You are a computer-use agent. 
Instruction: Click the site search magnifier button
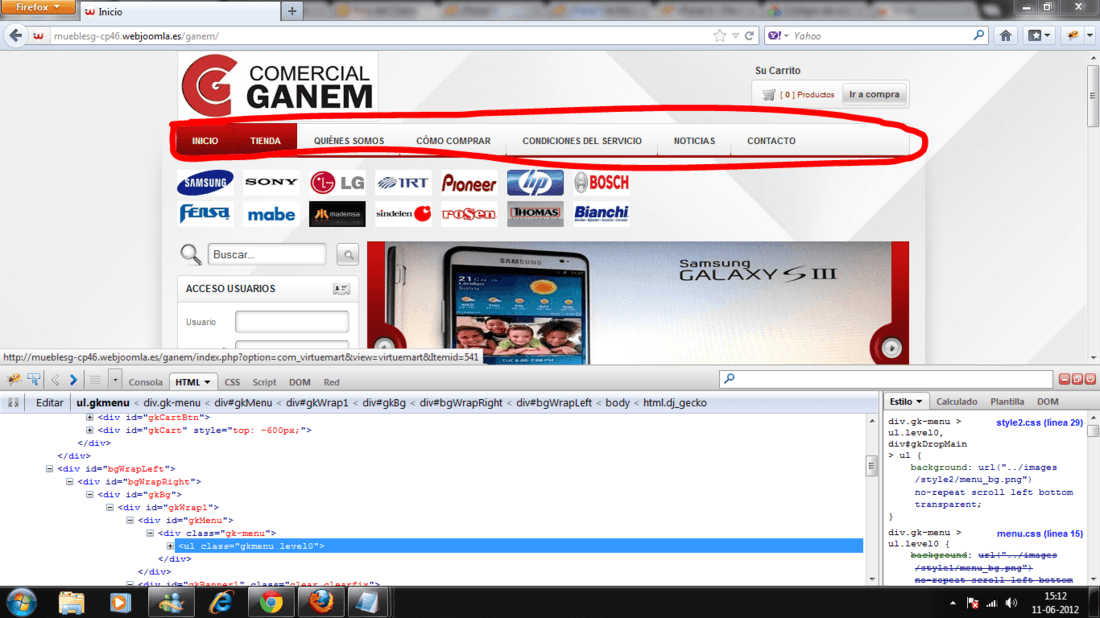click(348, 255)
